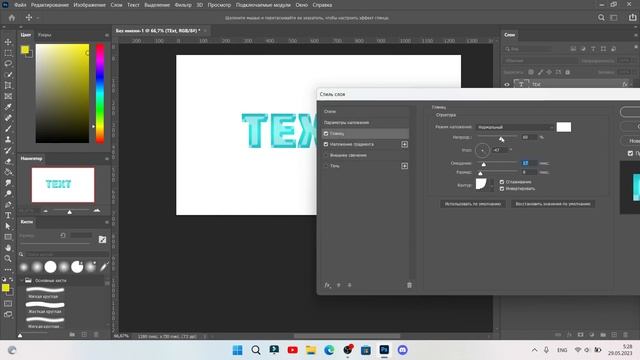Select the Brush tool in toolbar
This screenshot has height=360, width=640.
[x=8, y=129]
